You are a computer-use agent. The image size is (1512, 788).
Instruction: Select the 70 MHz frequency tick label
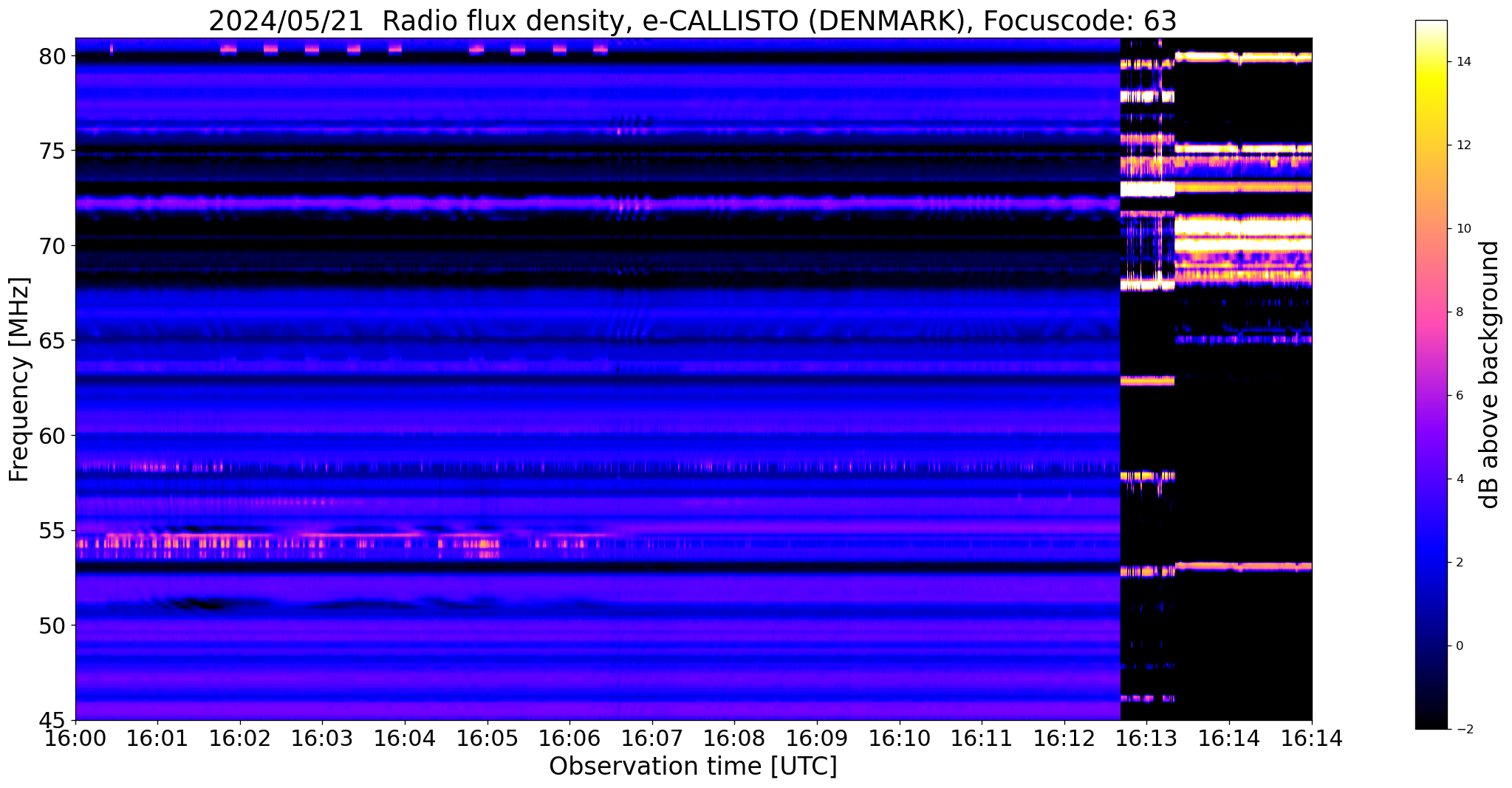53,245
